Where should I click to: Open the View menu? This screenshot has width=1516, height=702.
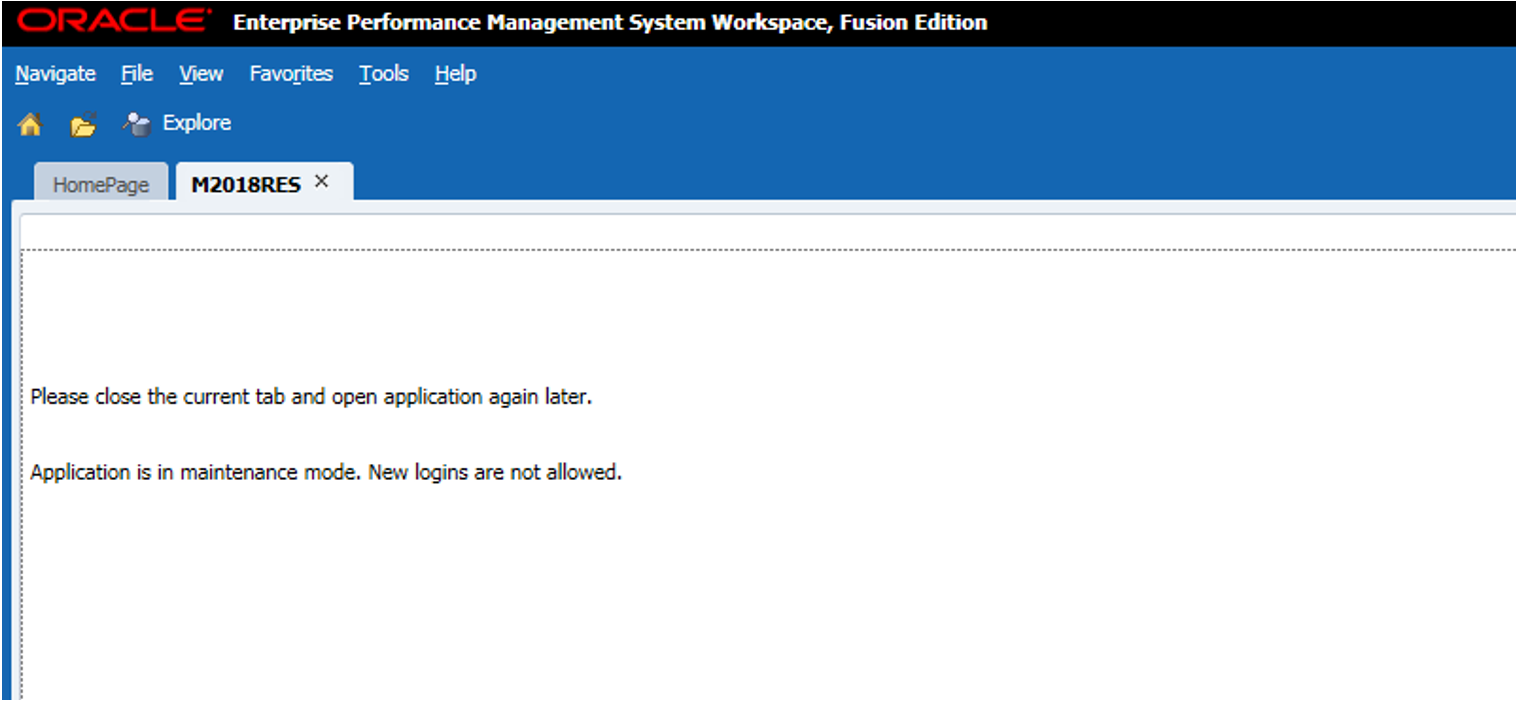(x=201, y=74)
